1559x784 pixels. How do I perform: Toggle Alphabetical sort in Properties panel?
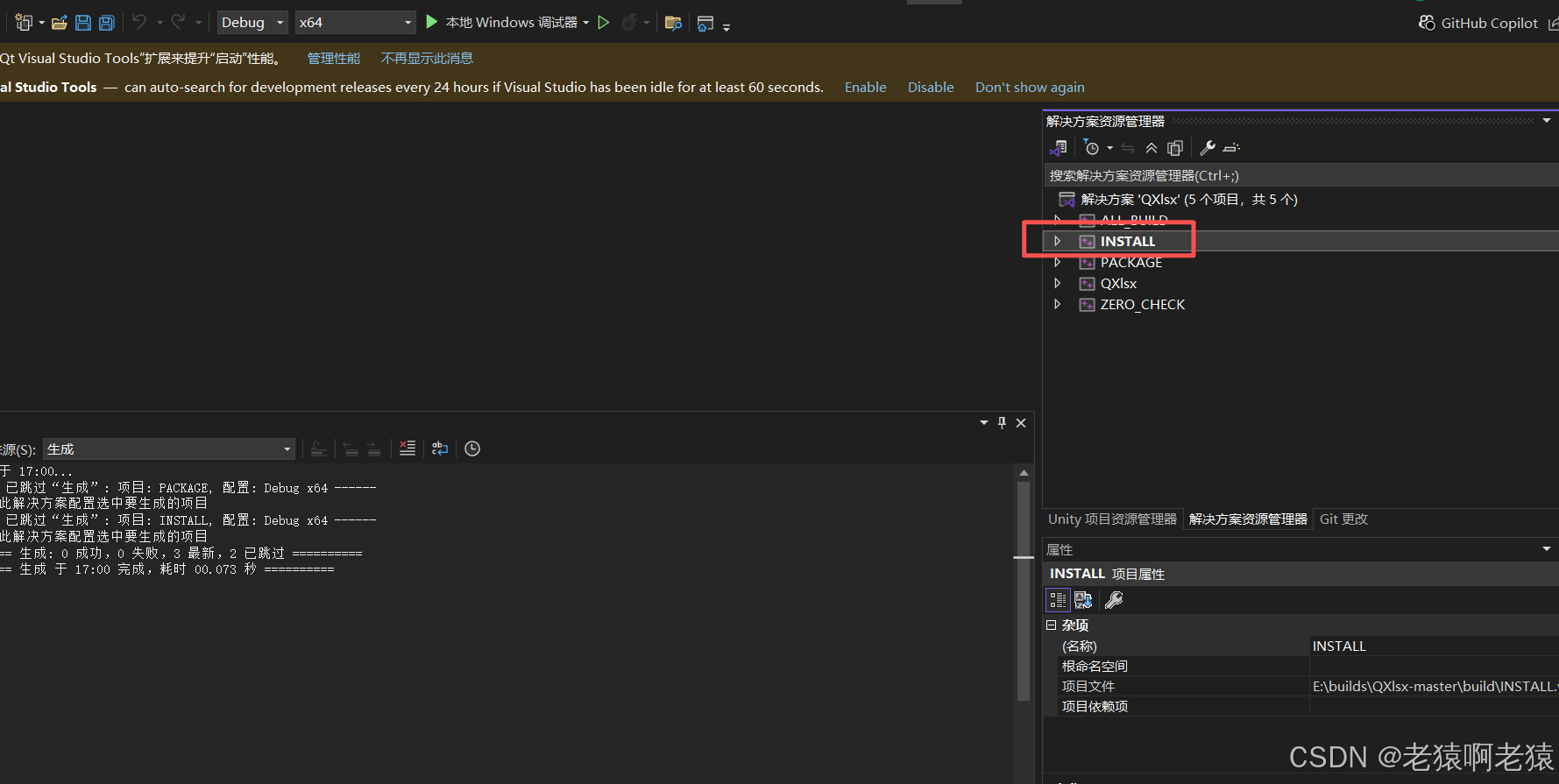click(1083, 600)
